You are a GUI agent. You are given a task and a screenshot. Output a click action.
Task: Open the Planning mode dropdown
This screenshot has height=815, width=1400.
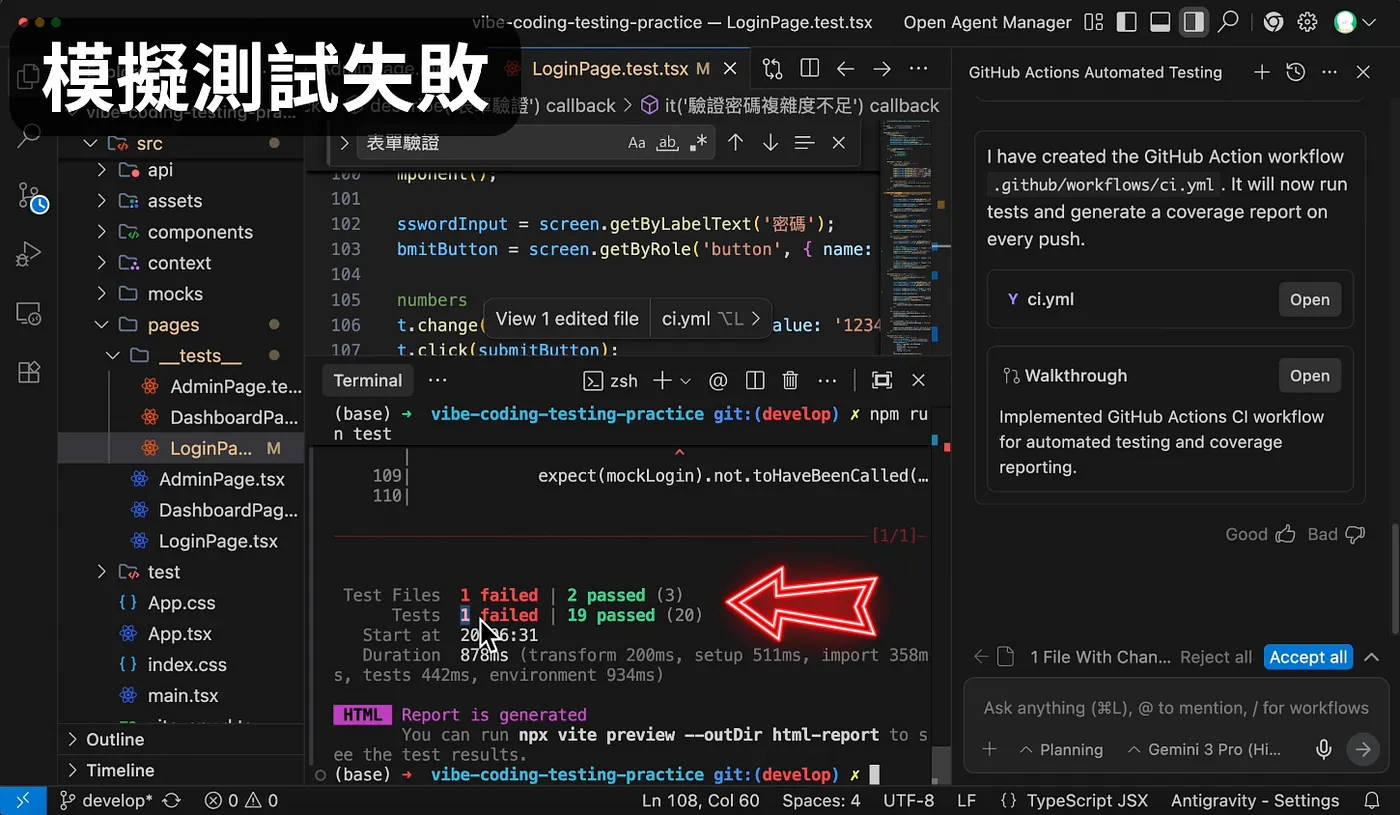1060,749
